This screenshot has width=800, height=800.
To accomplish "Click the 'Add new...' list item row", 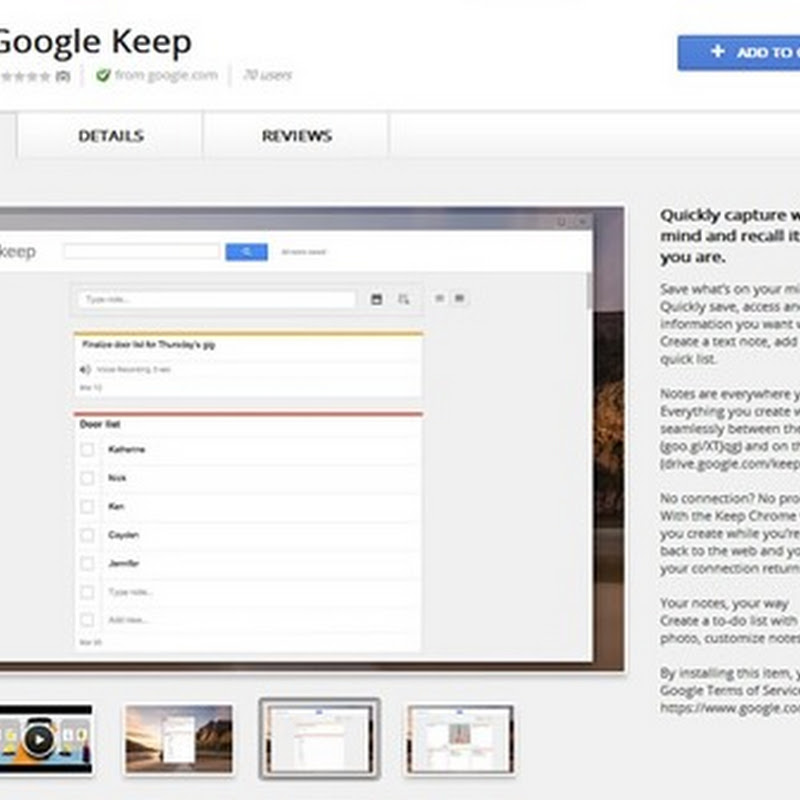I will (x=248, y=620).
